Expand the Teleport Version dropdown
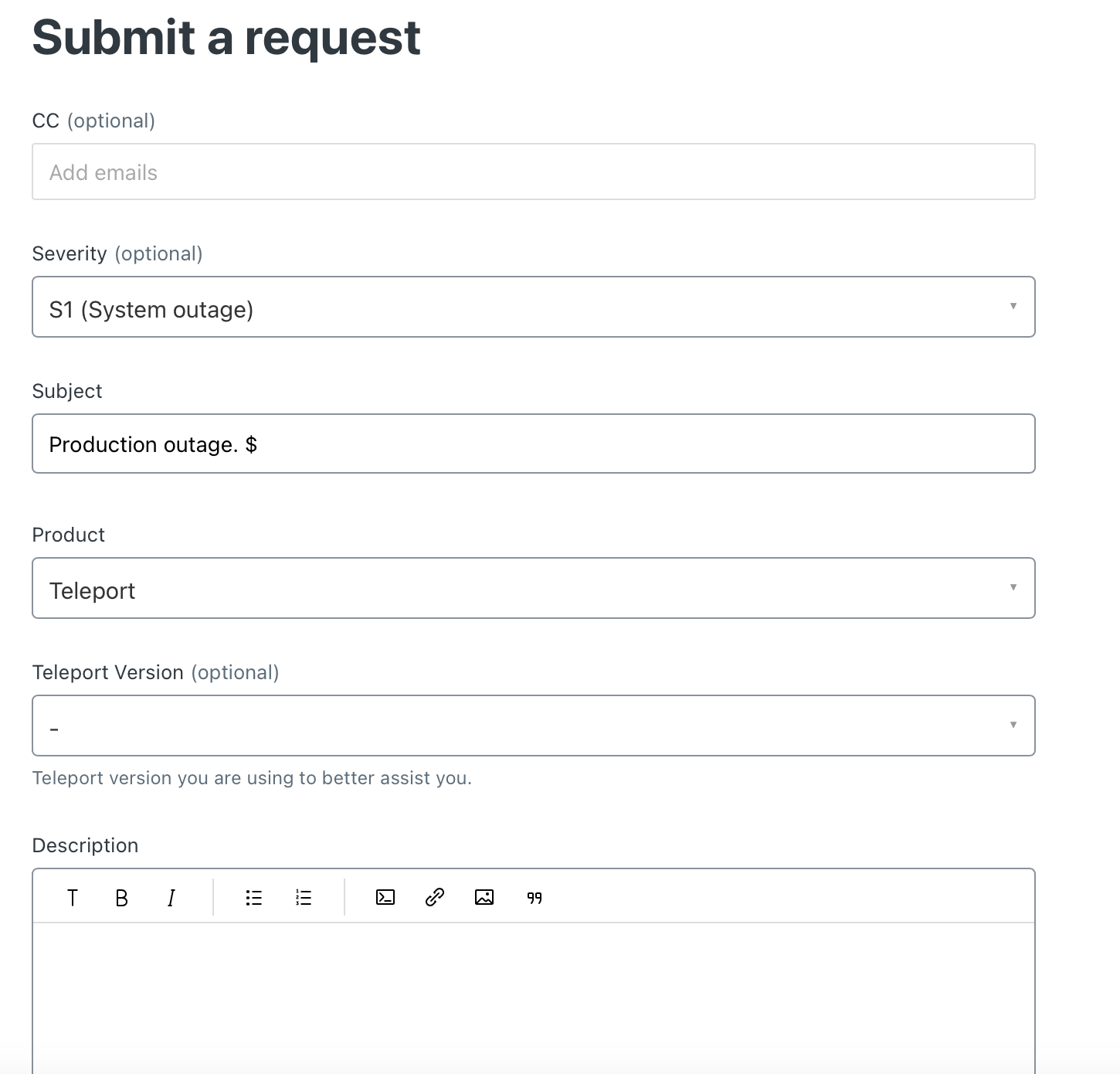 tap(534, 726)
